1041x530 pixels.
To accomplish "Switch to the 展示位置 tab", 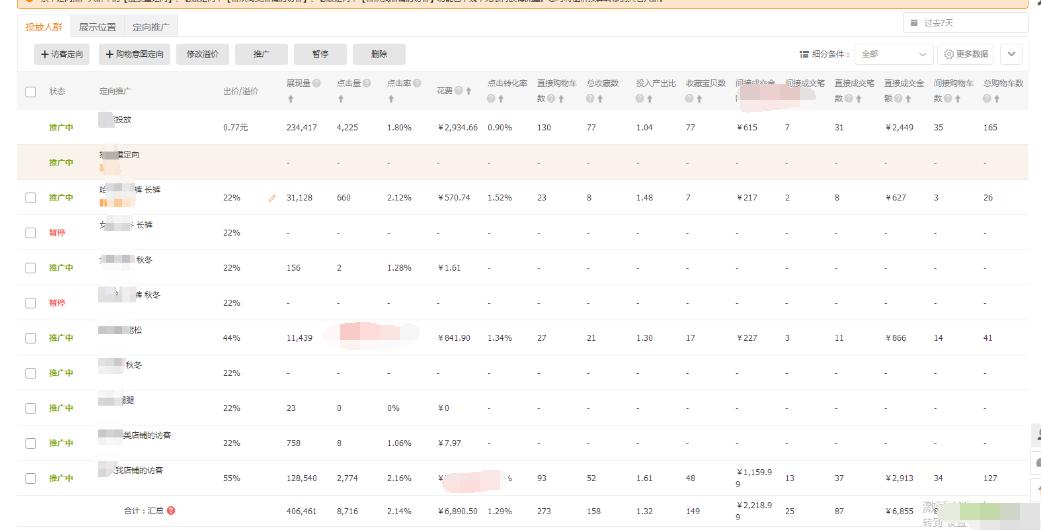I will tap(97, 27).
